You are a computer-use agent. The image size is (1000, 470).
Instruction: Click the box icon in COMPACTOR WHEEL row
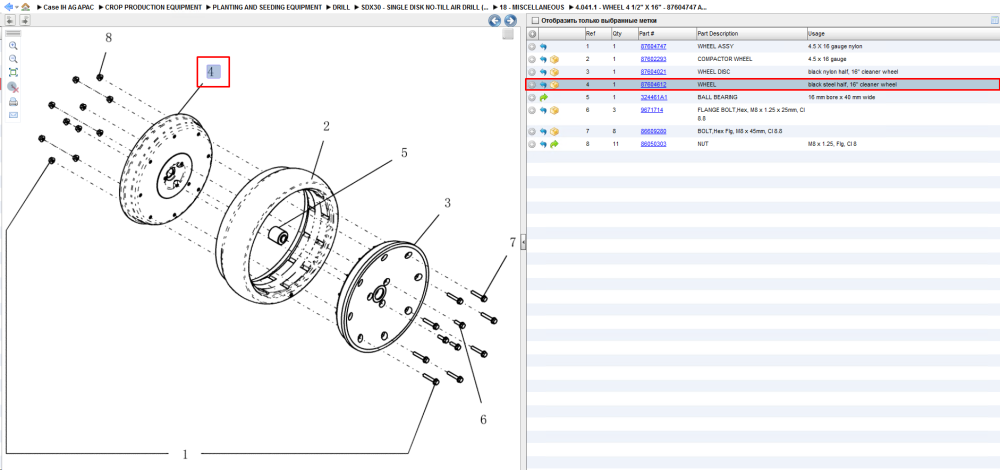554,59
